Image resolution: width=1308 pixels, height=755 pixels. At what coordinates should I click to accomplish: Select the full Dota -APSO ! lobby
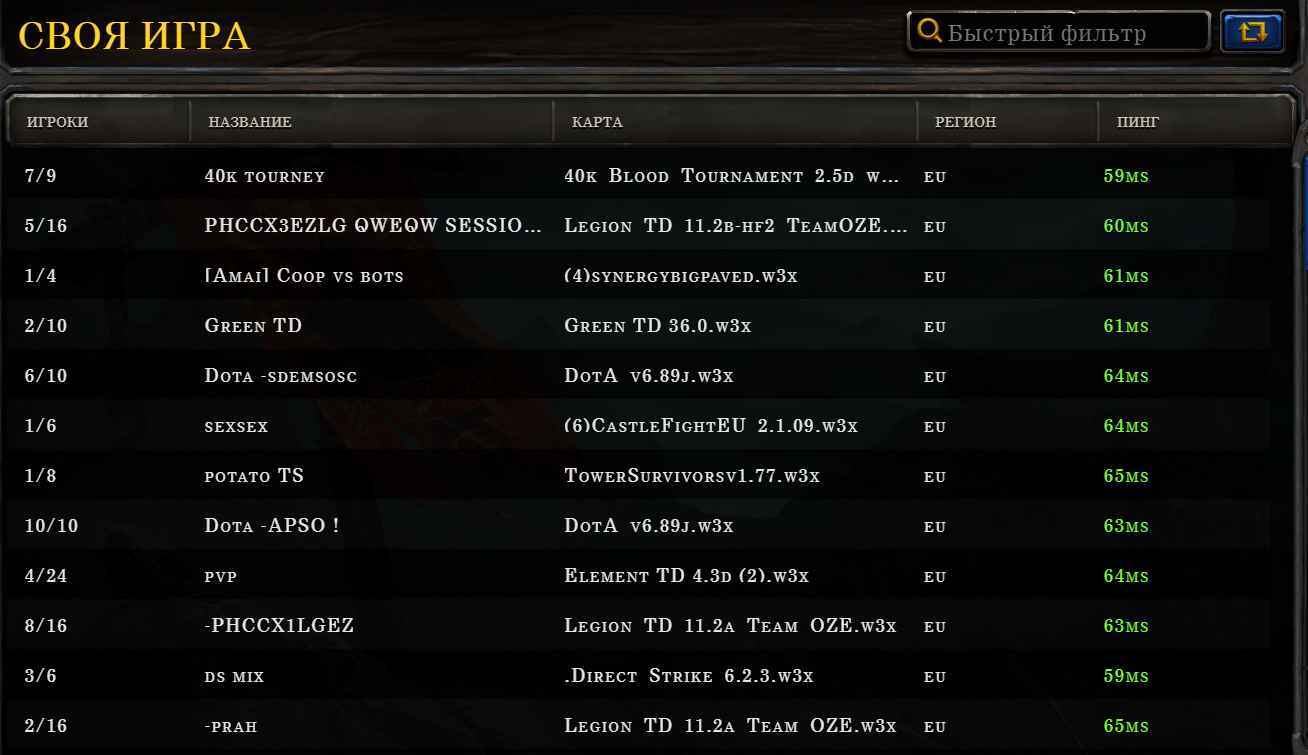pyautogui.click(x=639, y=525)
